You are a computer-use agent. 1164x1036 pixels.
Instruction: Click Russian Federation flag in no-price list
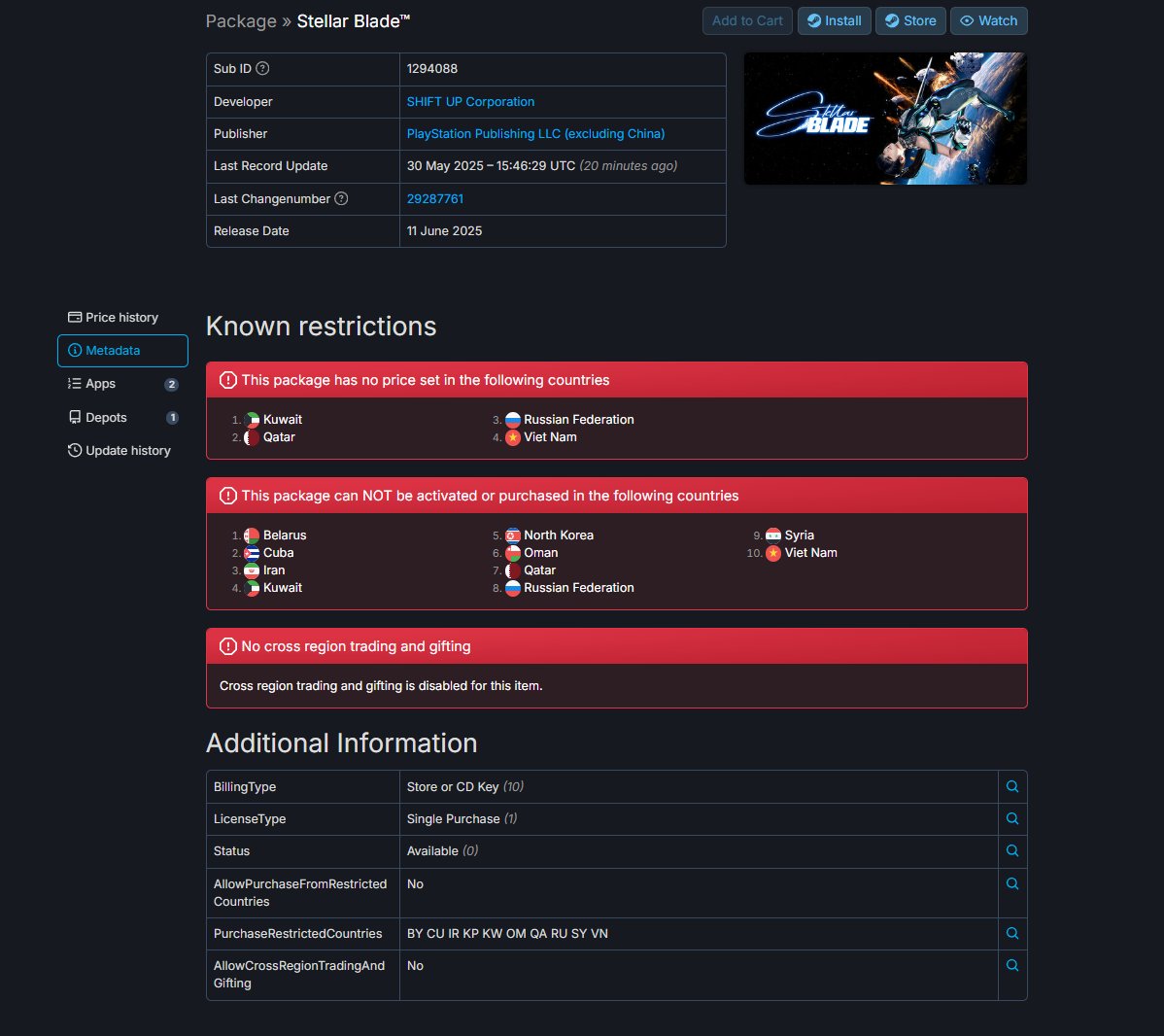point(513,420)
